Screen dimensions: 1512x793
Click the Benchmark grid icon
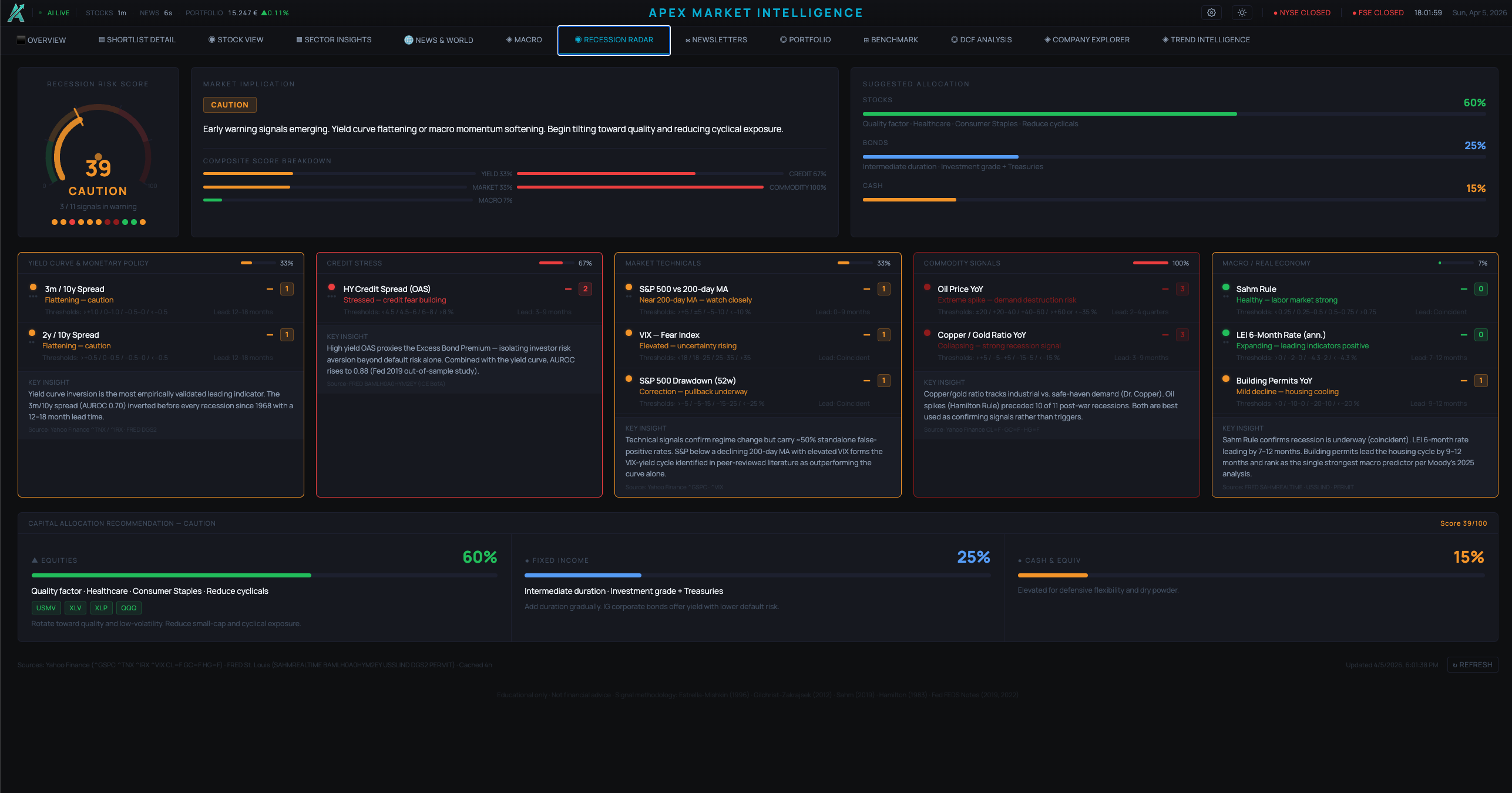866,40
